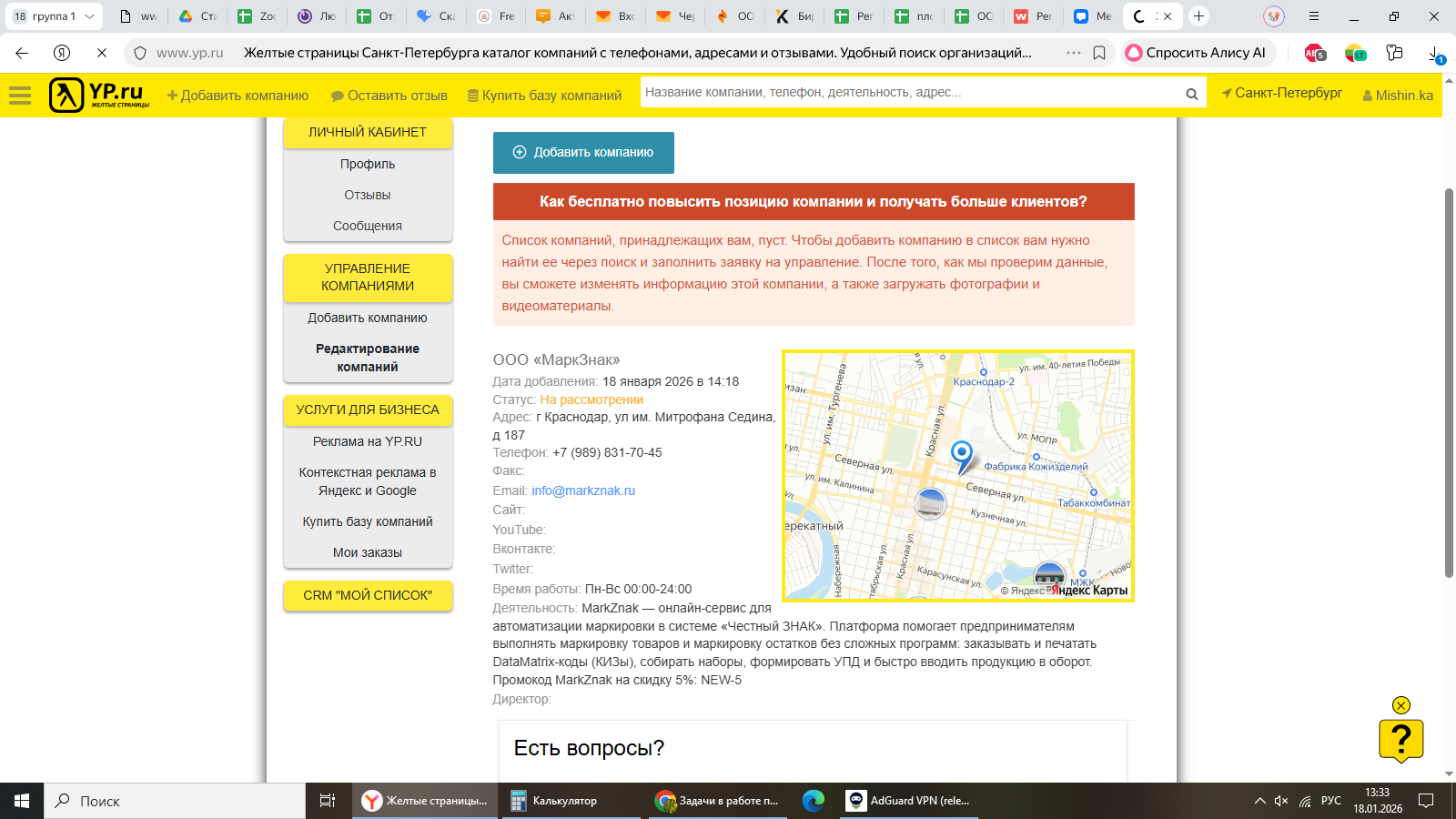Viewport: 1456px width, 819px height.
Task: Open Chrome tasks window in taskbar
Action: [718, 801]
